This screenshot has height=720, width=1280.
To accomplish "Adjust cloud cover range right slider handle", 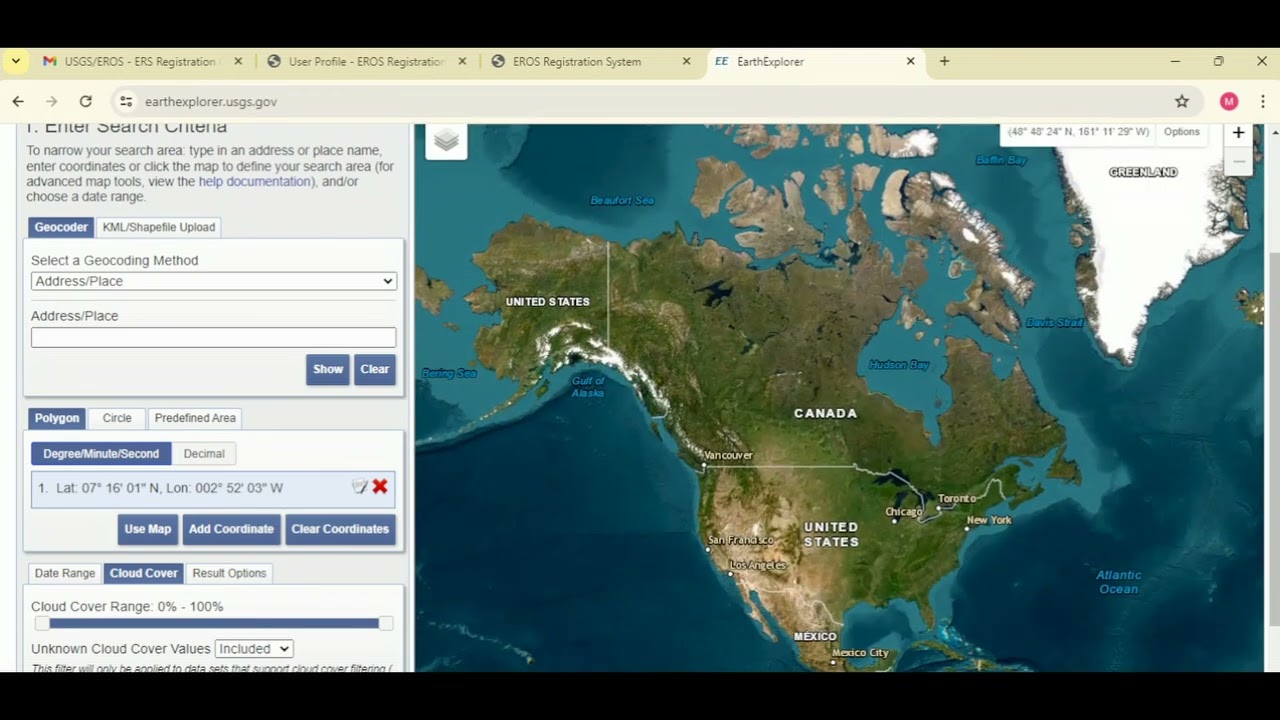I will pyautogui.click(x=385, y=624).
